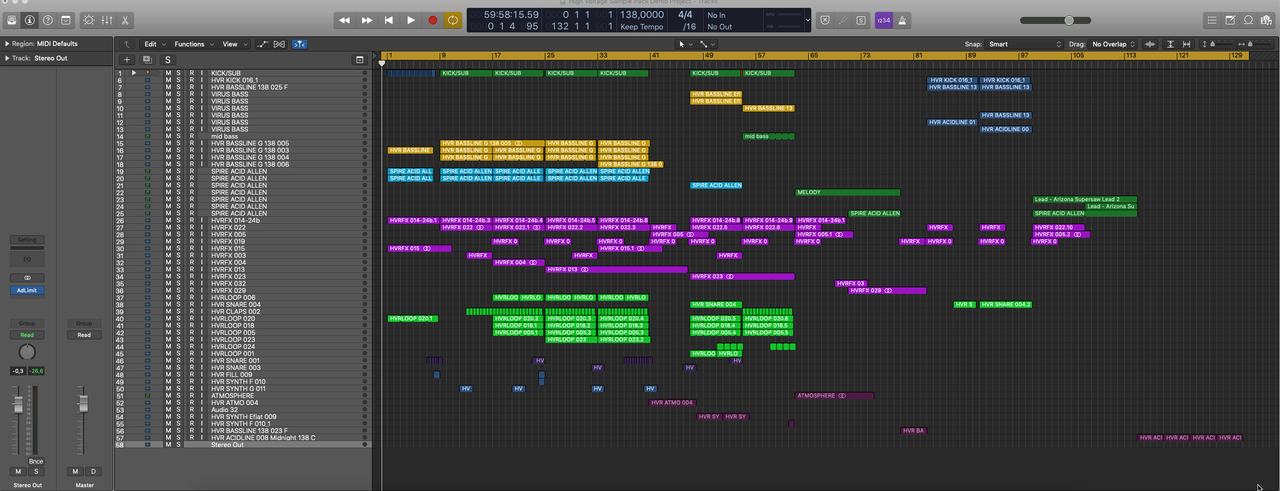Screen dimensions: 1280x491
Task: Open track header options dropdown button
Action: (360, 60)
